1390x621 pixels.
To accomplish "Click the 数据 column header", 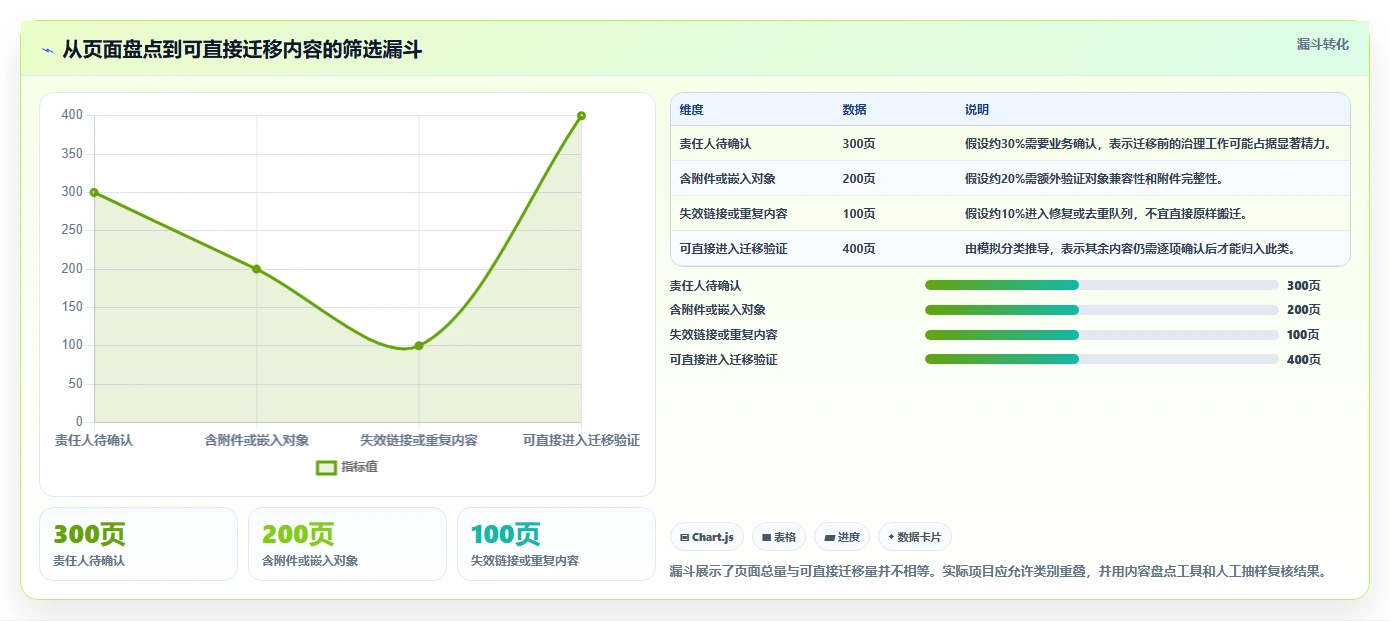I will [854, 110].
